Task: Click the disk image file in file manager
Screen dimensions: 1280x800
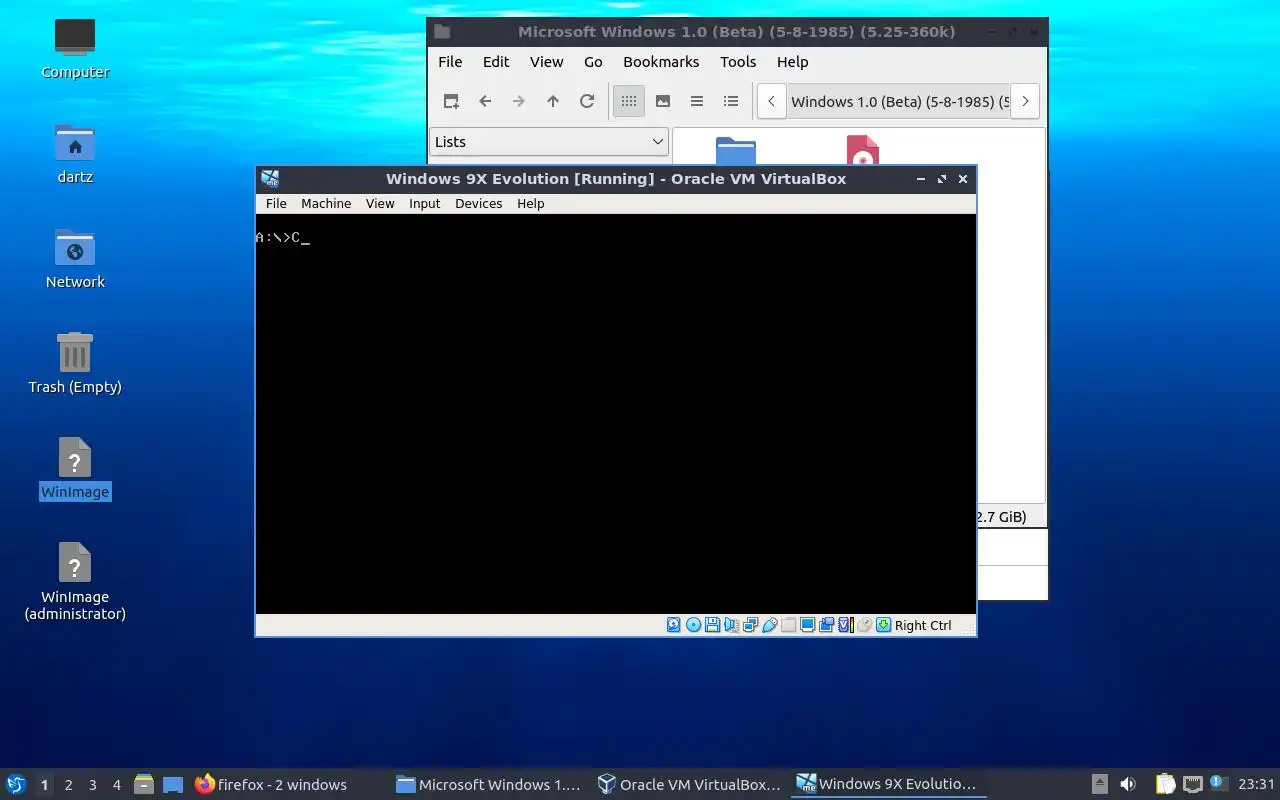Action: (863, 150)
